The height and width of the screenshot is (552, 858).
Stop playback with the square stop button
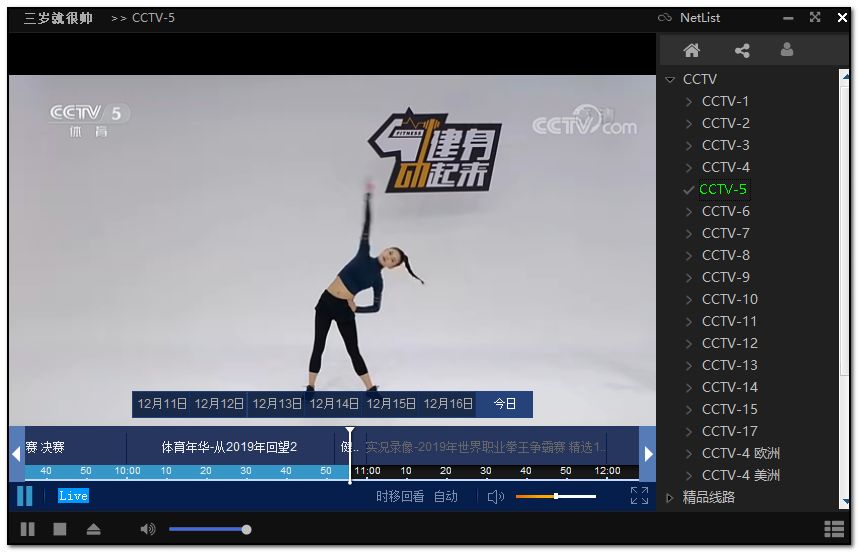pos(60,530)
